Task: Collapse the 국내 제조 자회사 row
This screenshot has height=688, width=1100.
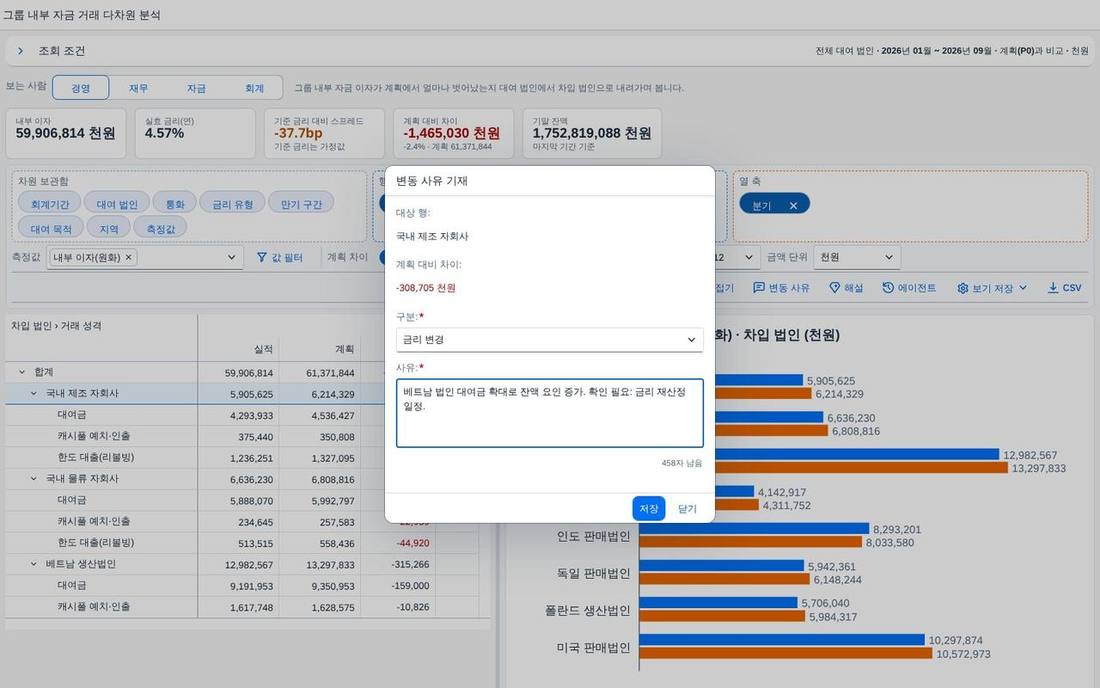Action: pos(33,393)
